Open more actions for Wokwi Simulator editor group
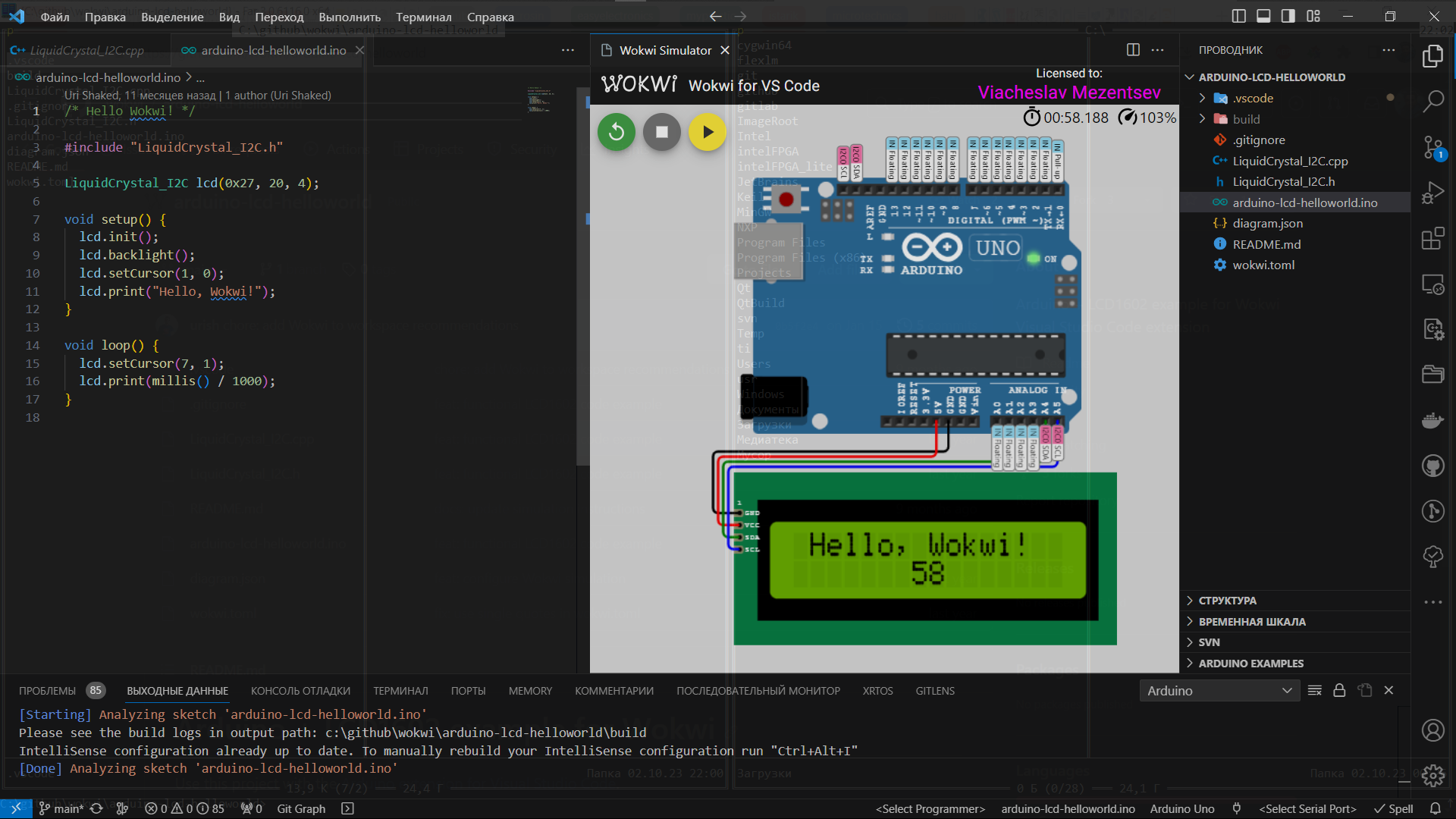This screenshot has width=1456, height=819. click(1157, 50)
